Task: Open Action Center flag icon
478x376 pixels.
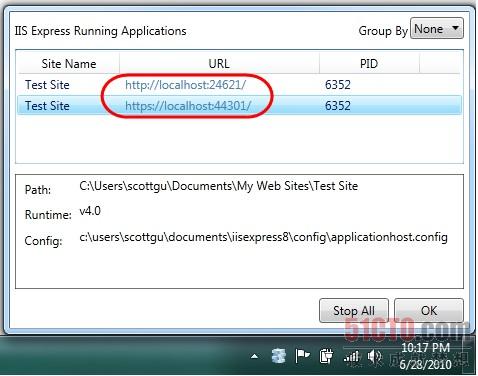Action: tap(302, 356)
